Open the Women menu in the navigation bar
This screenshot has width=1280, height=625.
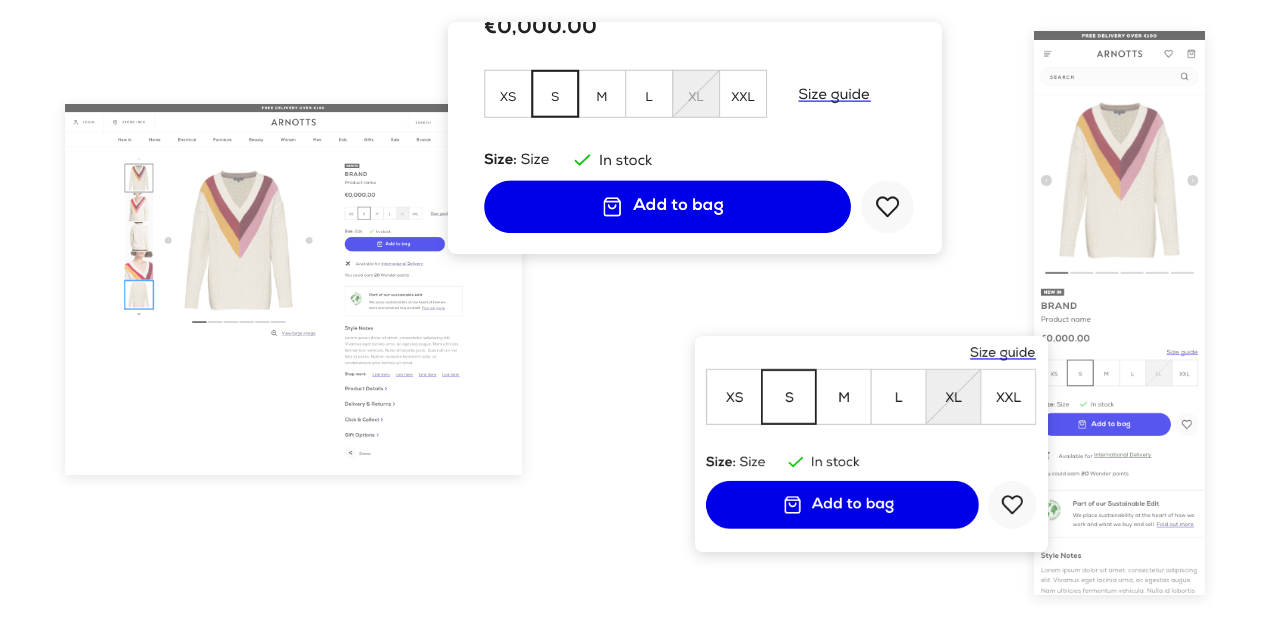pos(290,140)
